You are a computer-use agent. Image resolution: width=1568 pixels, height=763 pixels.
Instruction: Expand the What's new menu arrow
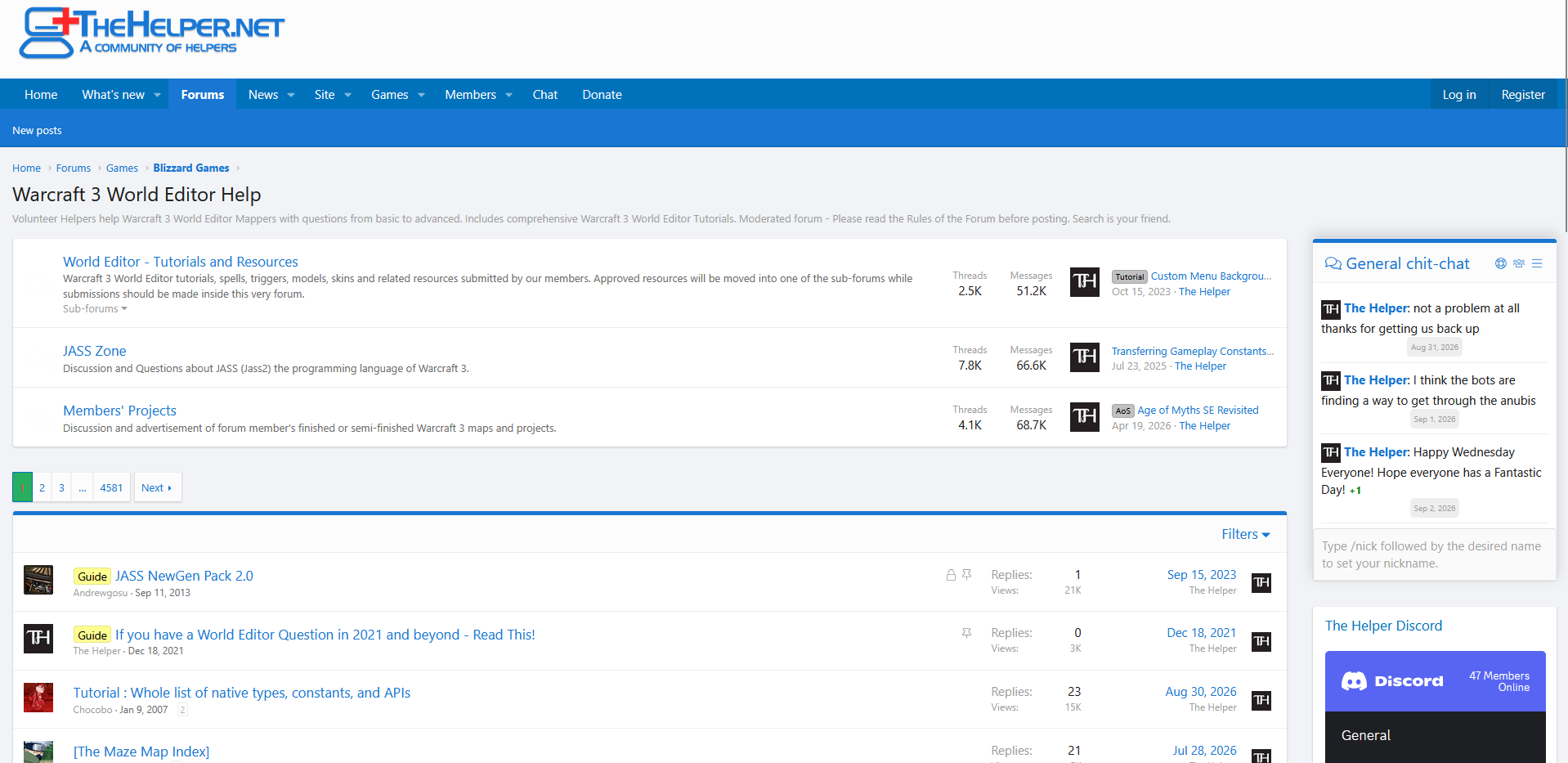pos(158,95)
